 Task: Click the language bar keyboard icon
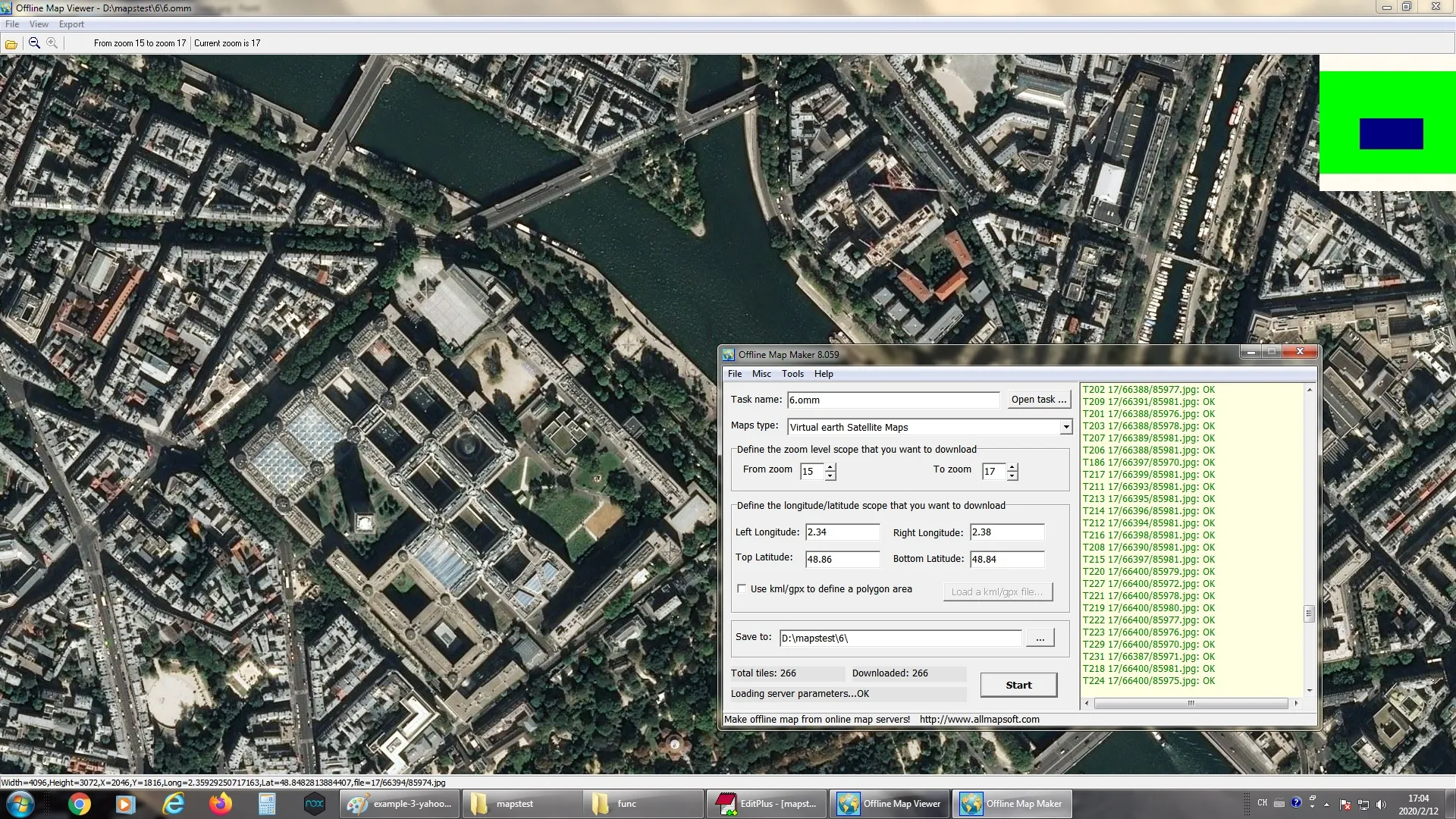tap(1279, 803)
